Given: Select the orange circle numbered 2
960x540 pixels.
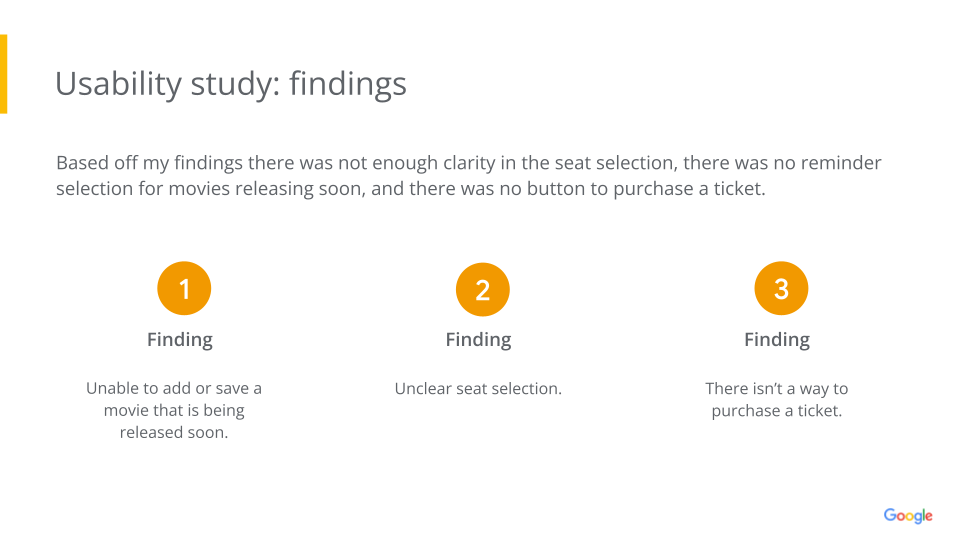Looking at the screenshot, I should click(x=482, y=290).
